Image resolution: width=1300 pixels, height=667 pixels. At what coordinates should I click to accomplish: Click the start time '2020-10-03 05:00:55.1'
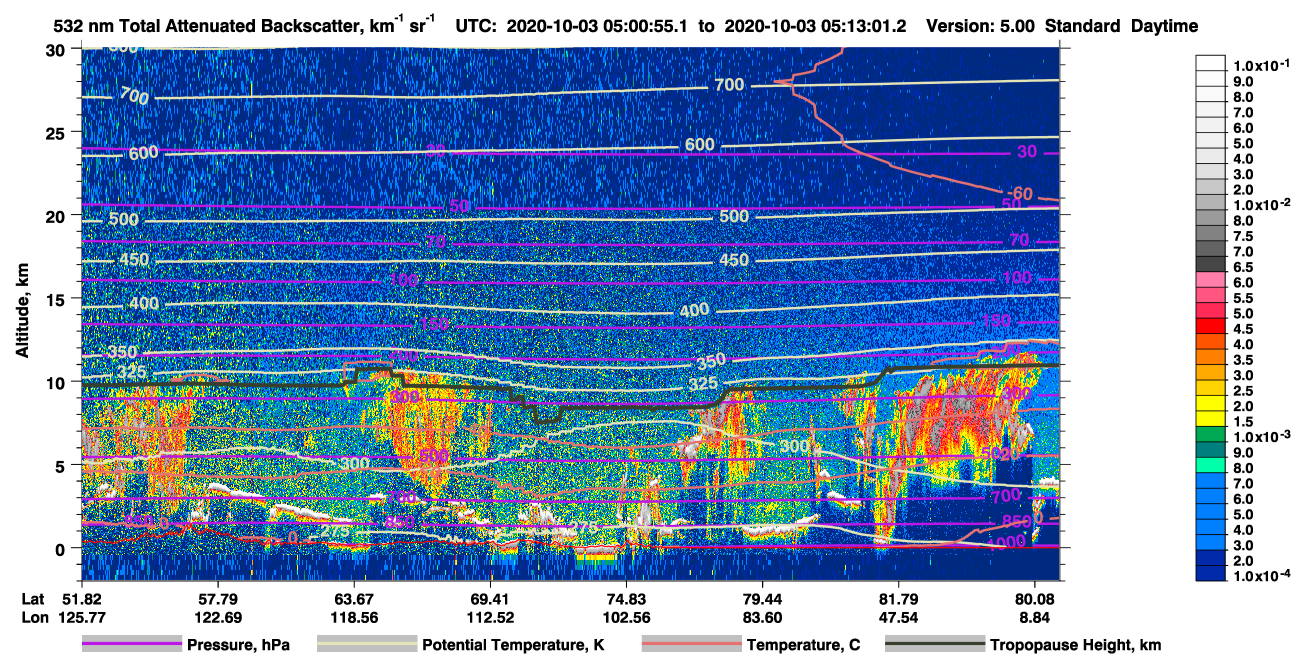click(x=595, y=27)
